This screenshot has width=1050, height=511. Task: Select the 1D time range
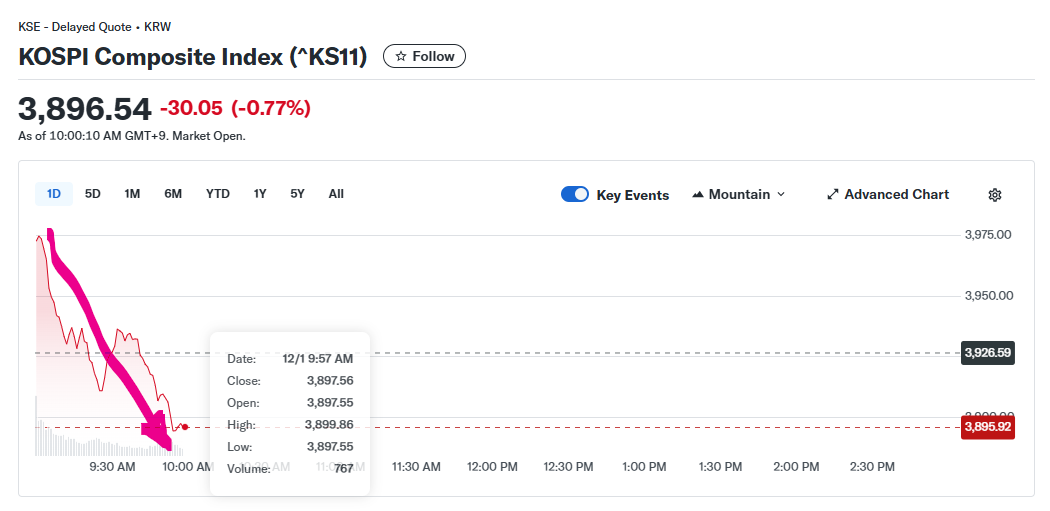click(54, 194)
